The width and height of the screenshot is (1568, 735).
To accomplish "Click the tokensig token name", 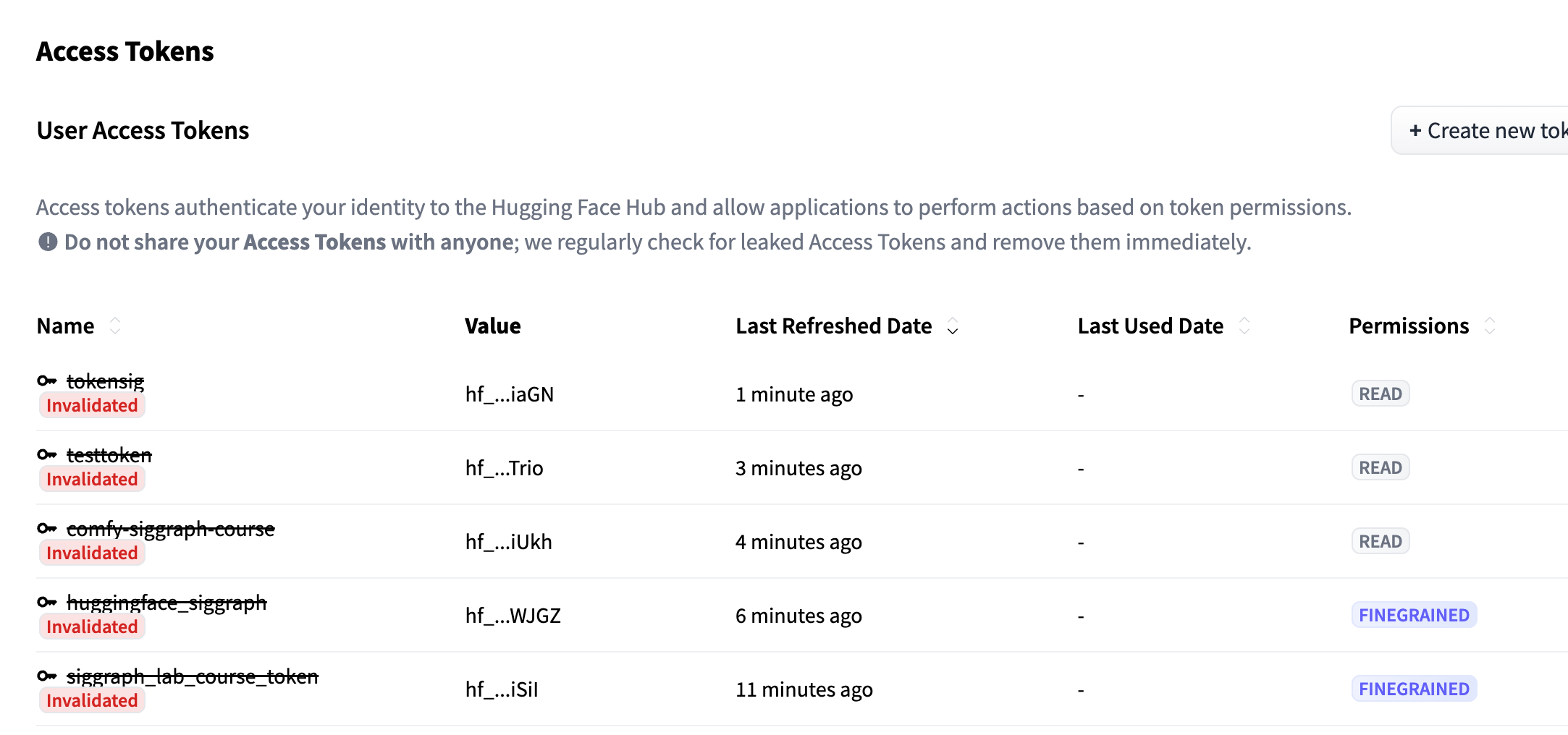I will pyautogui.click(x=106, y=381).
